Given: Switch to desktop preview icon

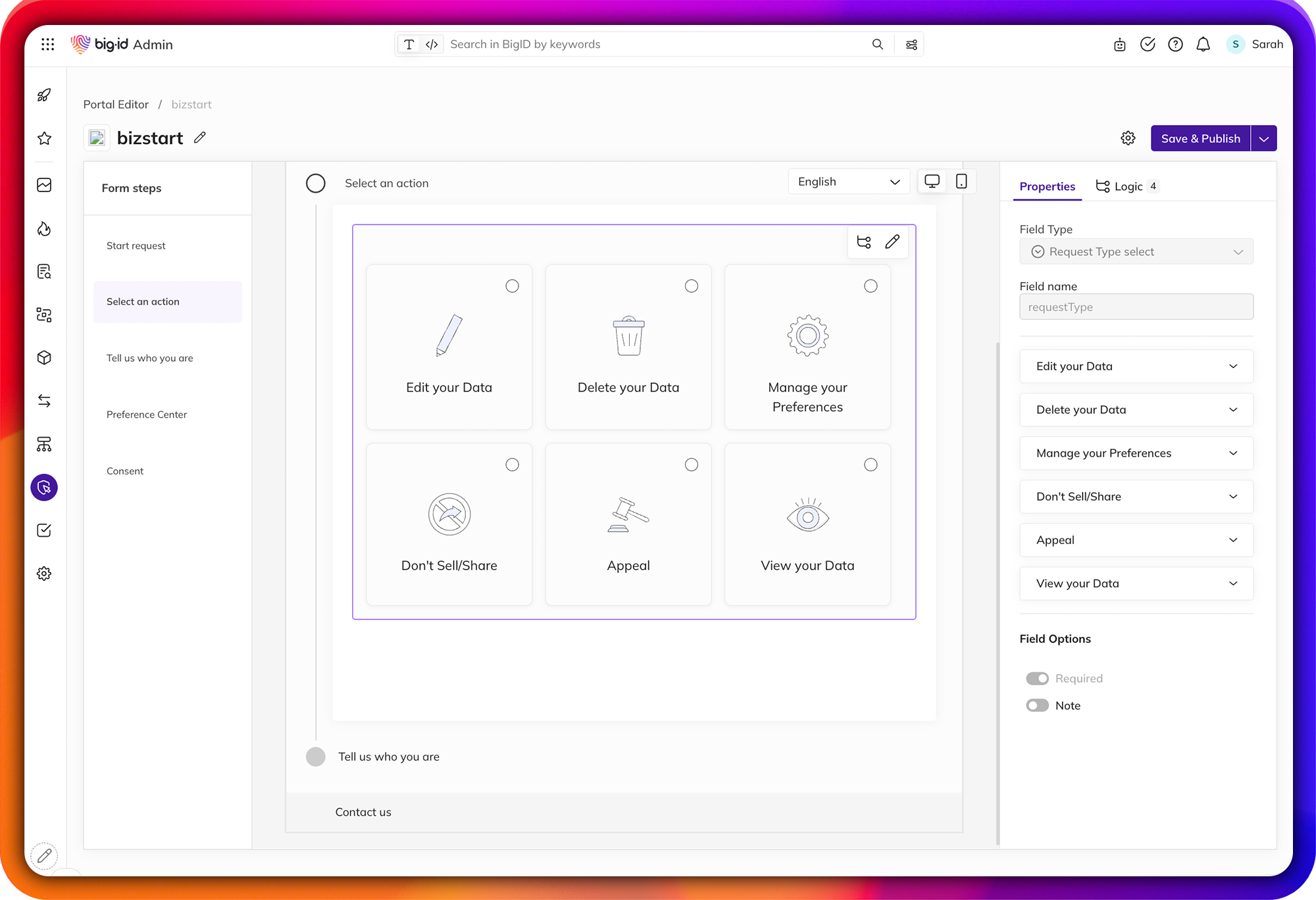Looking at the screenshot, I should point(932,182).
